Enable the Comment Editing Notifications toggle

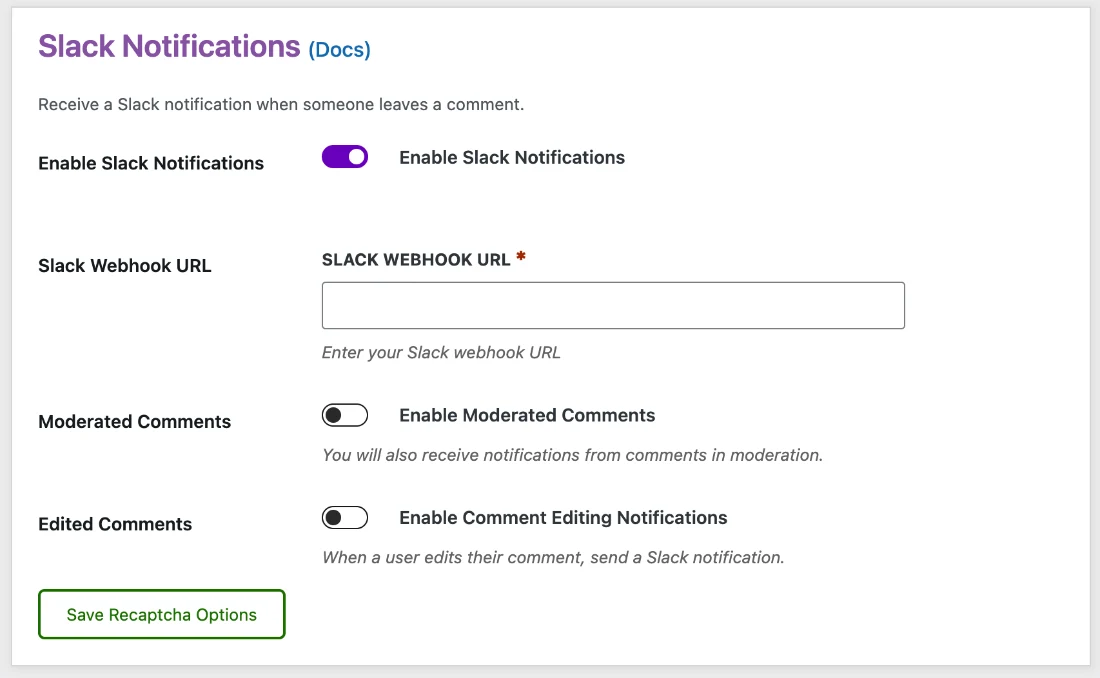[x=344, y=517]
